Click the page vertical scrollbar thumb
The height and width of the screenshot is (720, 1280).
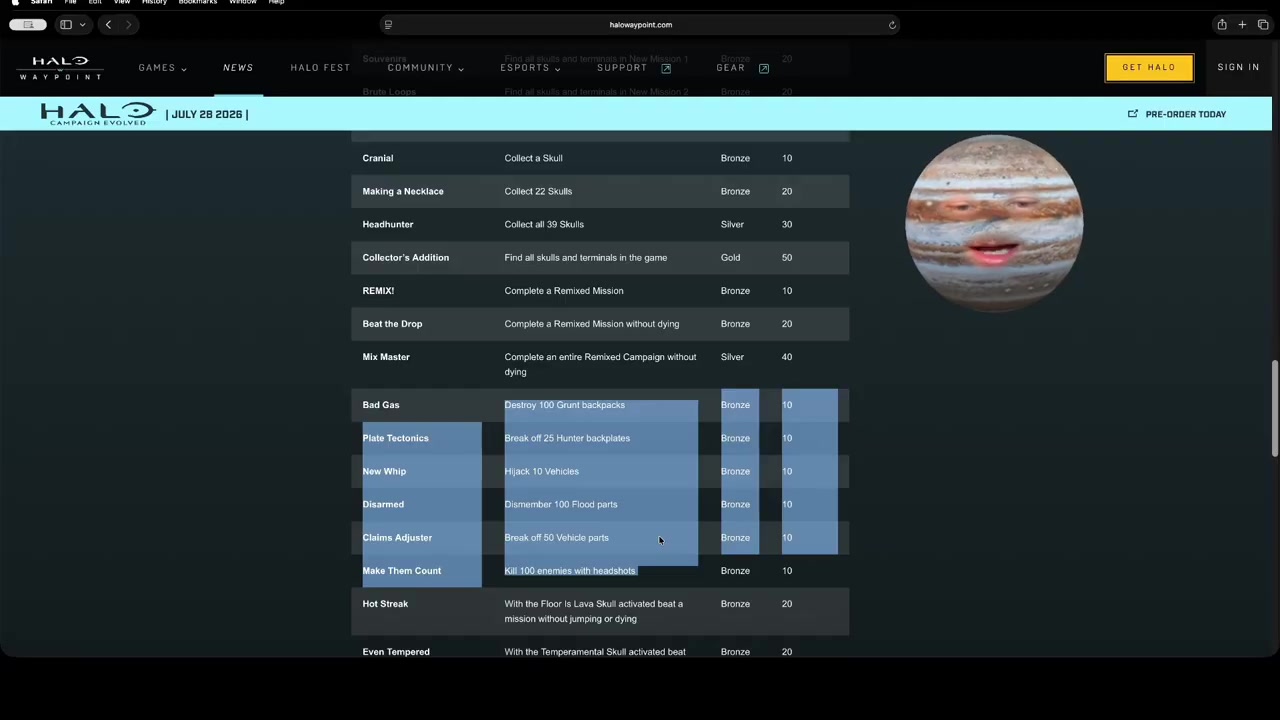tap(1274, 408)
